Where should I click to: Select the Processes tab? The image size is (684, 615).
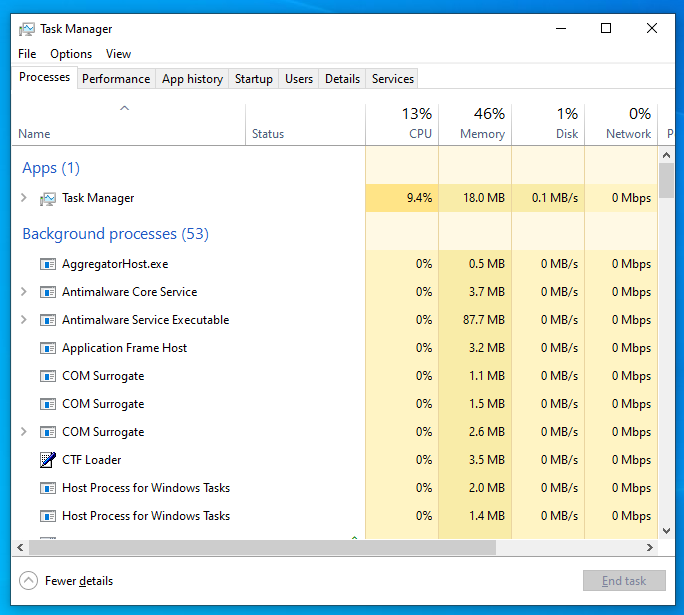point(44,77)
